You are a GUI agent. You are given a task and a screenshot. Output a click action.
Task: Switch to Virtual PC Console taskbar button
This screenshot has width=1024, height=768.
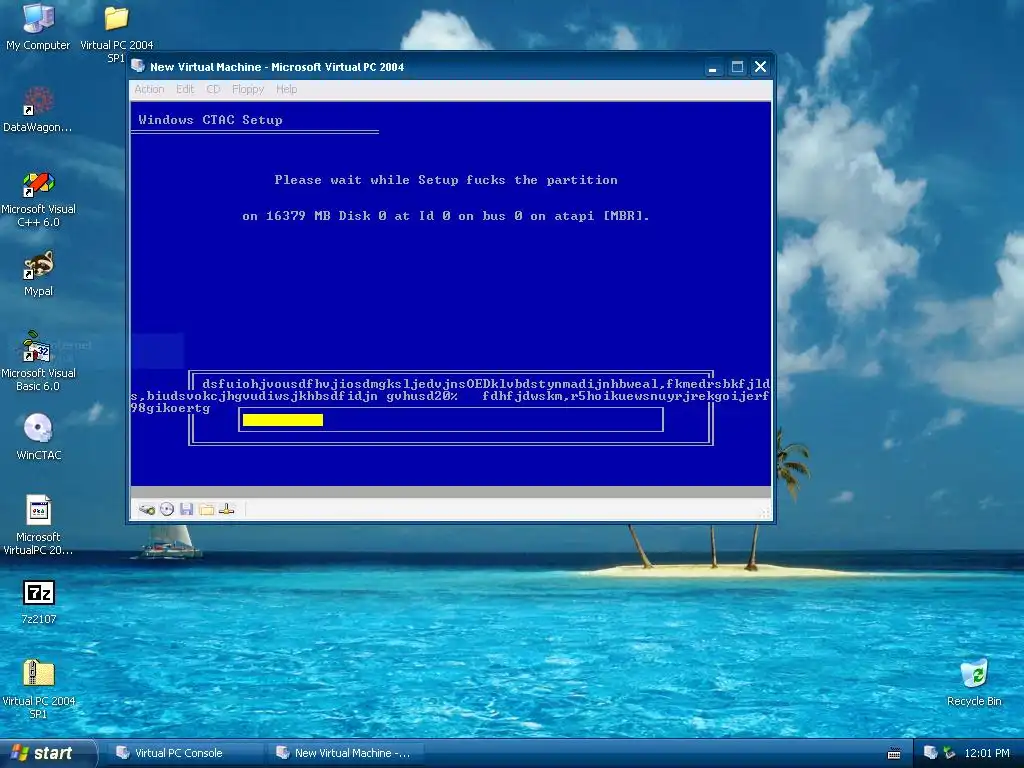(x=185, y=753)
